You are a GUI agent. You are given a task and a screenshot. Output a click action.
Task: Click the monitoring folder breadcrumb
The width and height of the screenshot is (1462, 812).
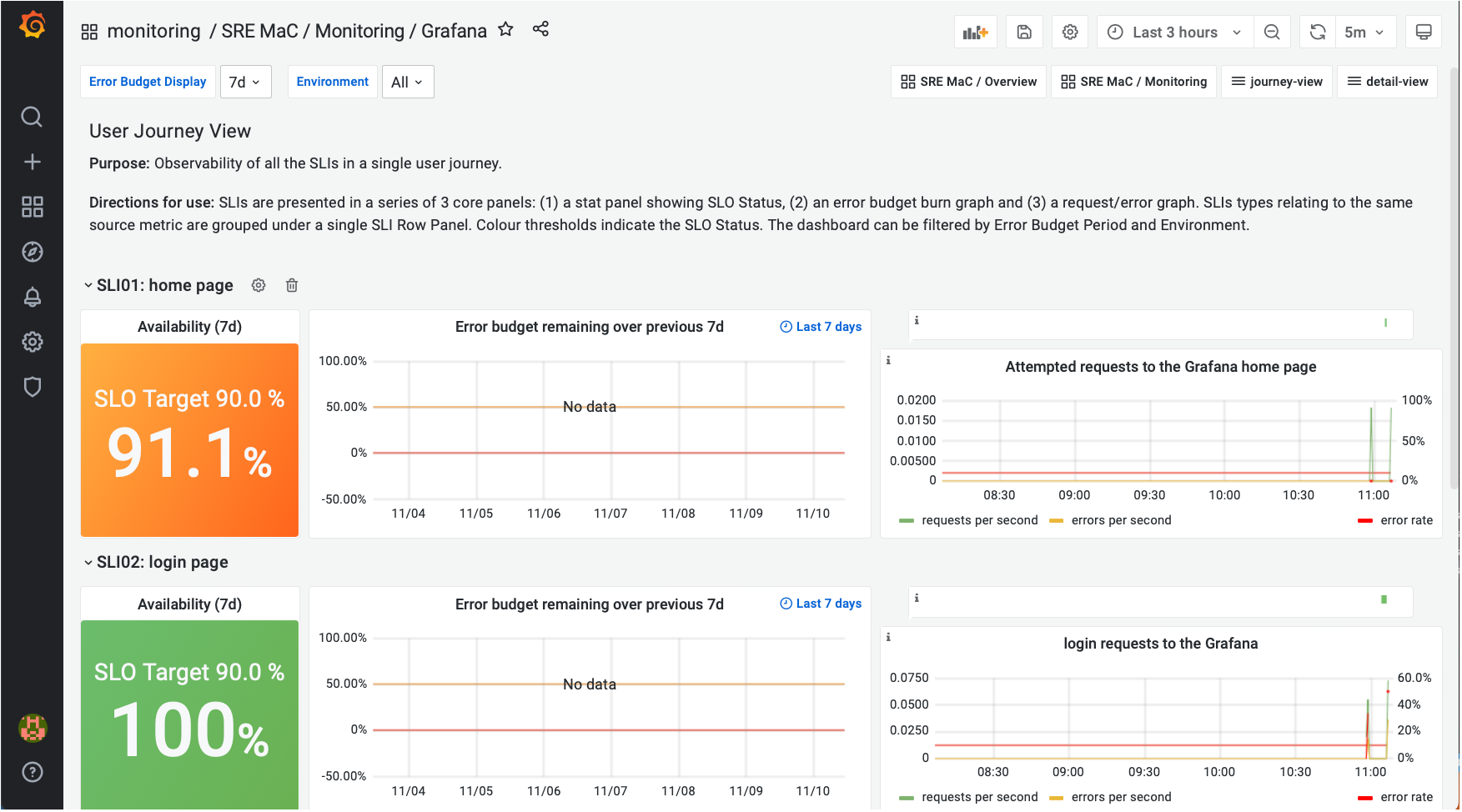154,32
